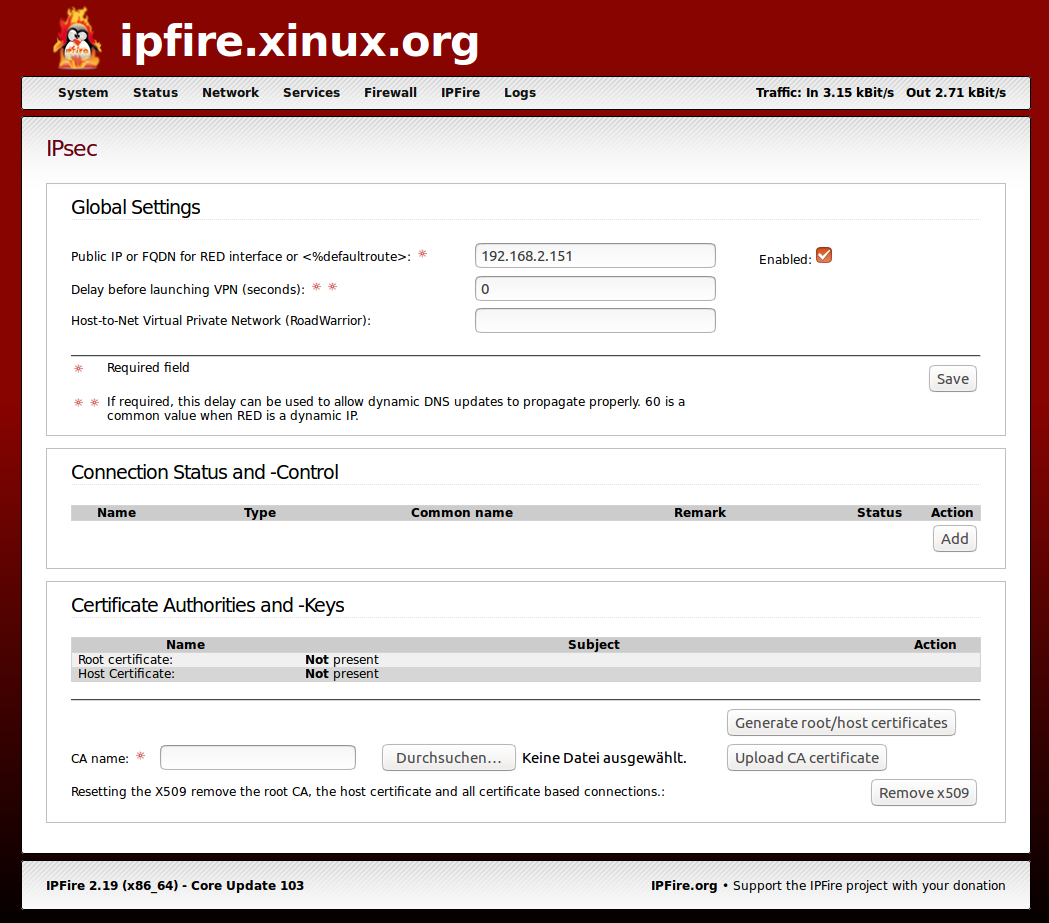Open the Firewall menu
The width and height of the screenshot is (1049, 923).
pyautogui.click(x=390, y=92)
